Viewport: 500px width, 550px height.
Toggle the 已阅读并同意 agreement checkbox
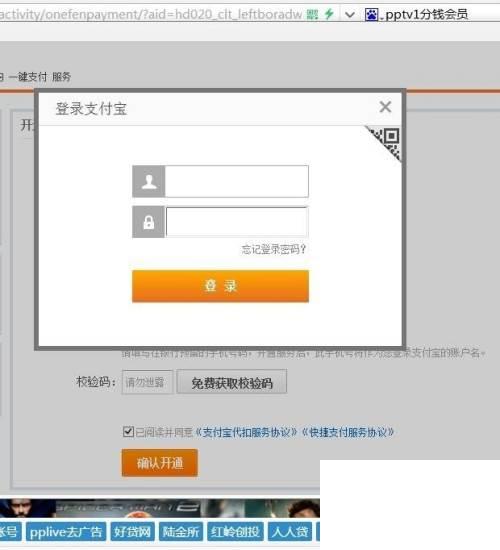[x=128, y=432]
